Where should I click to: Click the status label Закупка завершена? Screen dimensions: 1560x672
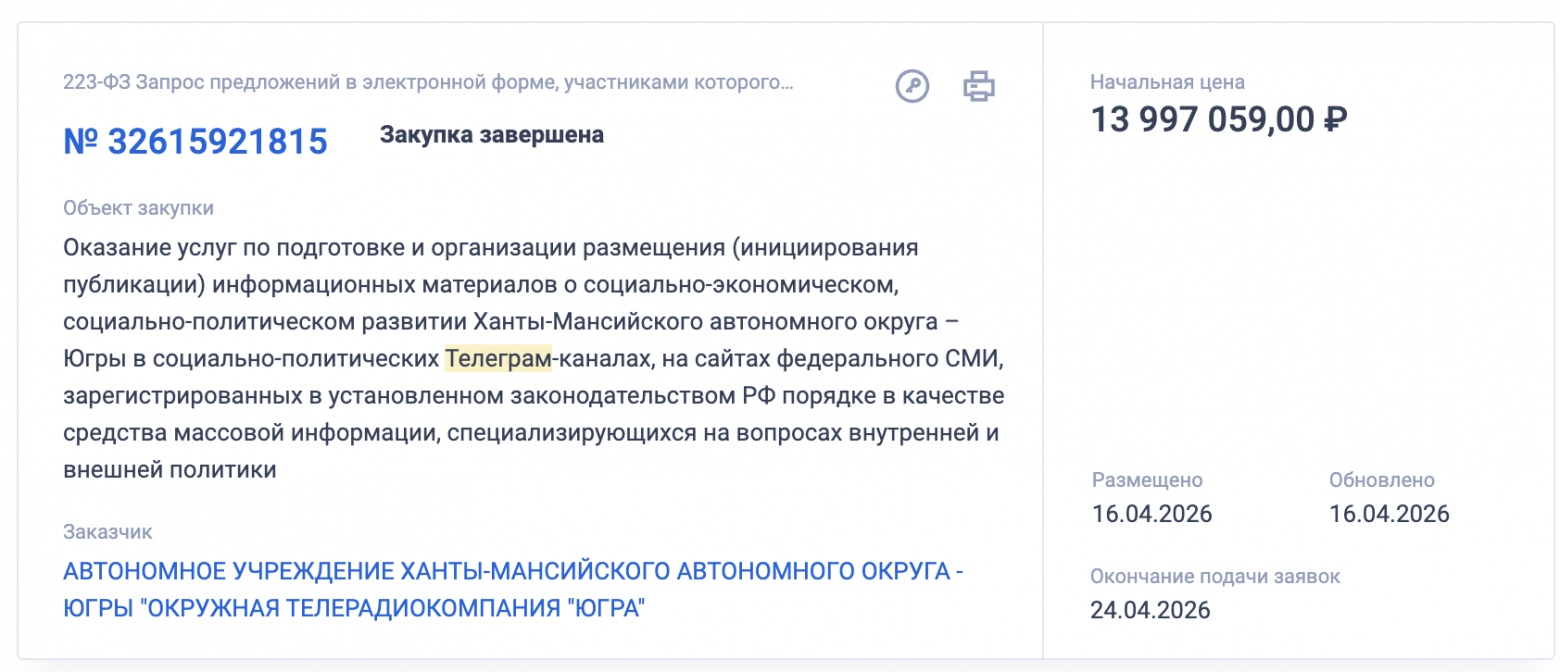[x=491, y=134]
